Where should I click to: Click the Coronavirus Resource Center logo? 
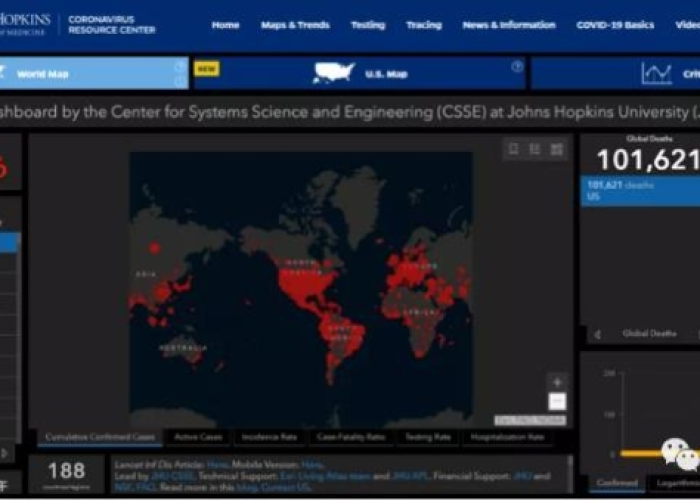[x=112, y=25]
